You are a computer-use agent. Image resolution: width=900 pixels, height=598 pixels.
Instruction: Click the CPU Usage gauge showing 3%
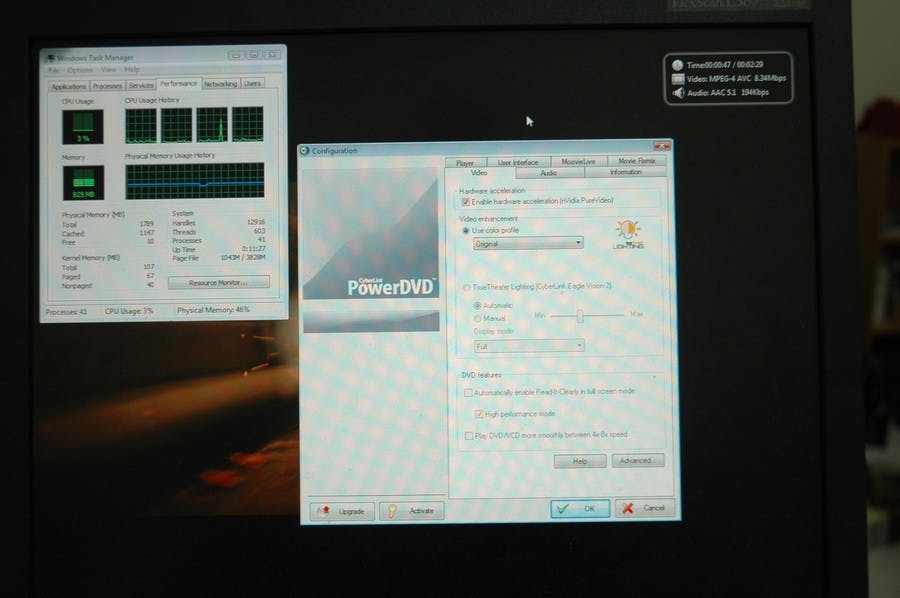pos(83,127)
